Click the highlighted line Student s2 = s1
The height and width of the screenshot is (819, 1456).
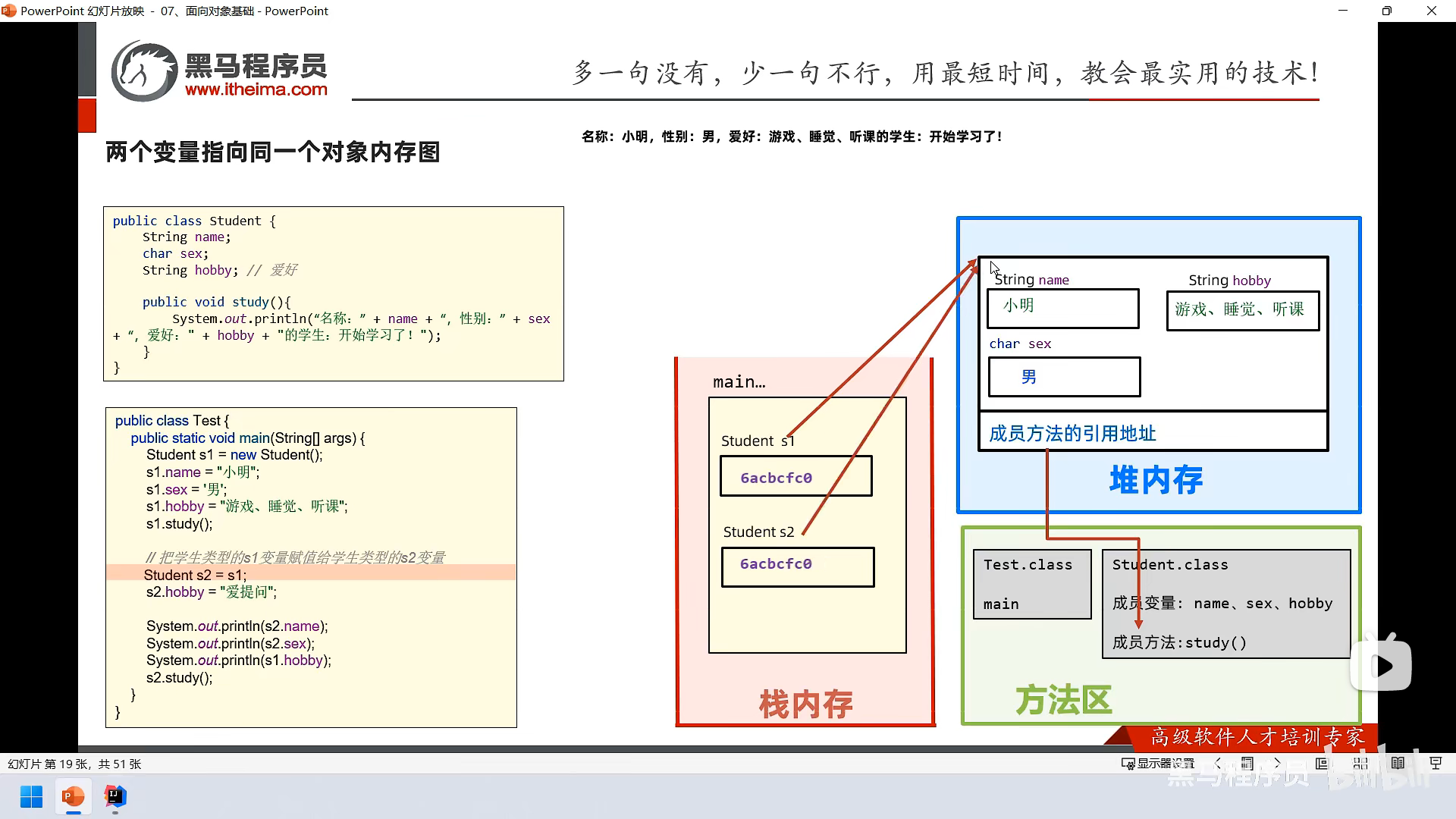(195, 575)
